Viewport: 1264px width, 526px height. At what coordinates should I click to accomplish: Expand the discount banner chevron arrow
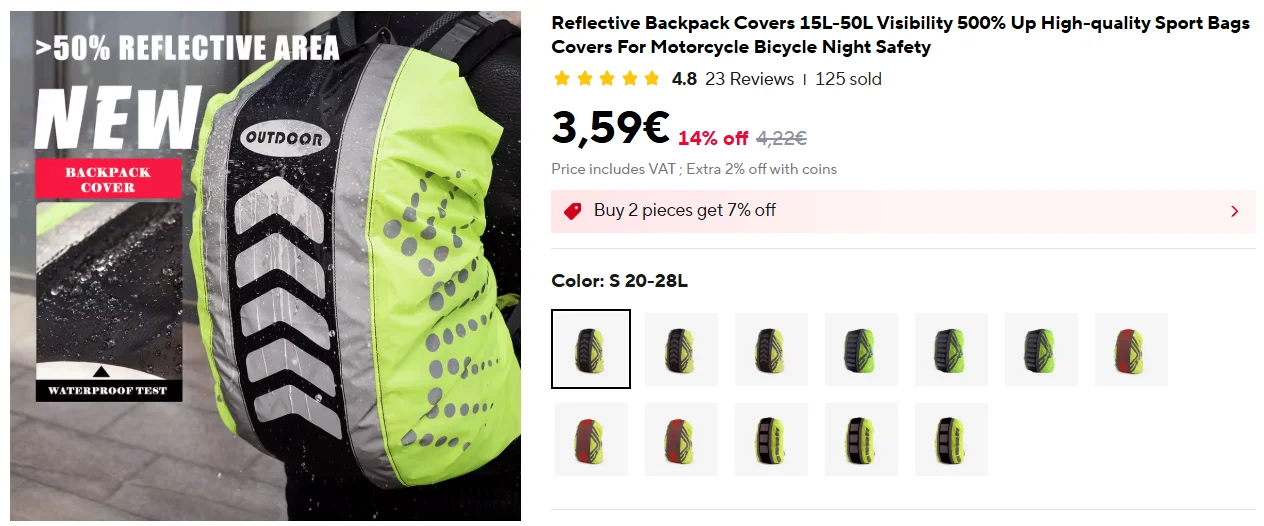(x=1234, y=211)
